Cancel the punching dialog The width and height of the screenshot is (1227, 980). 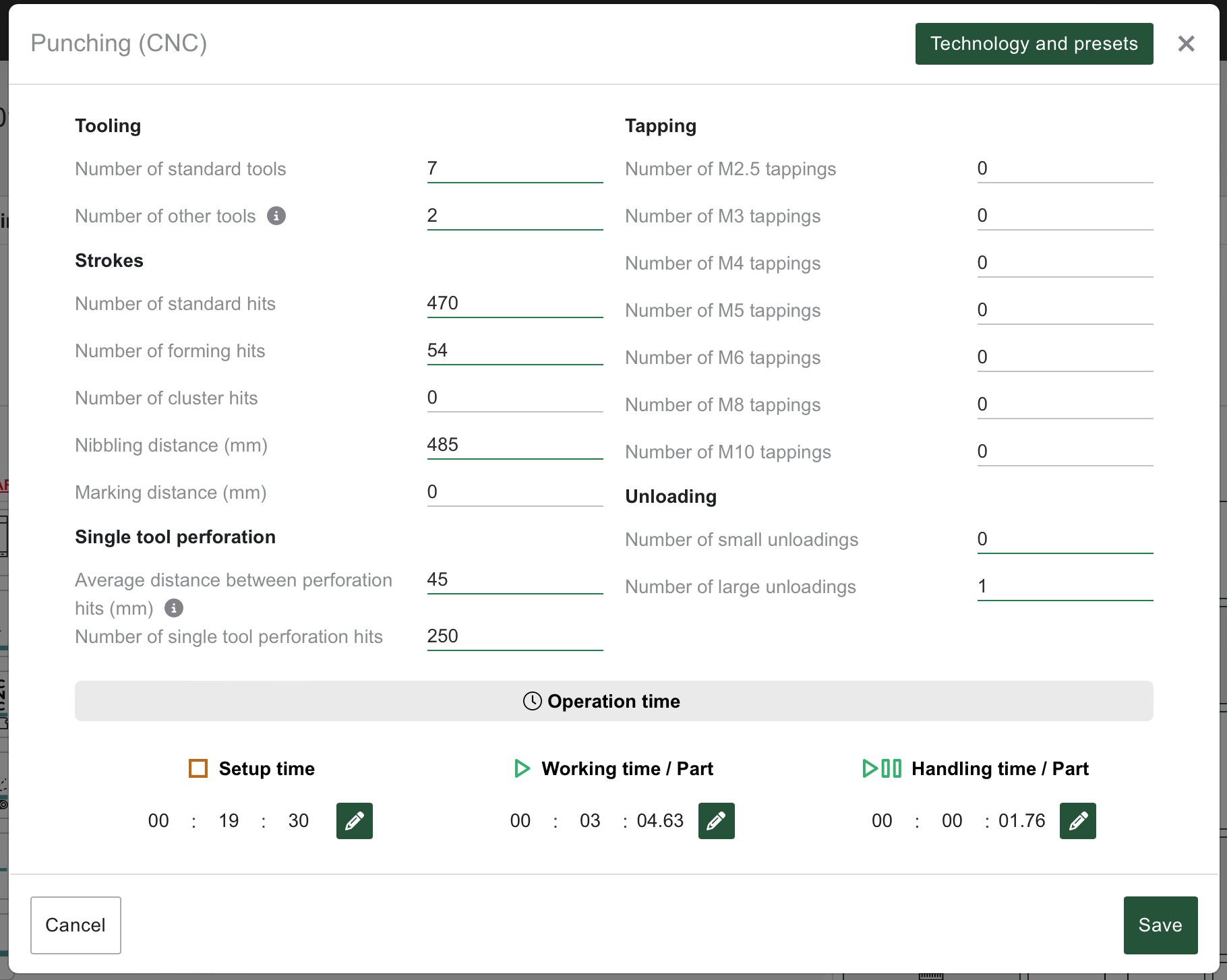pos(76,925)
